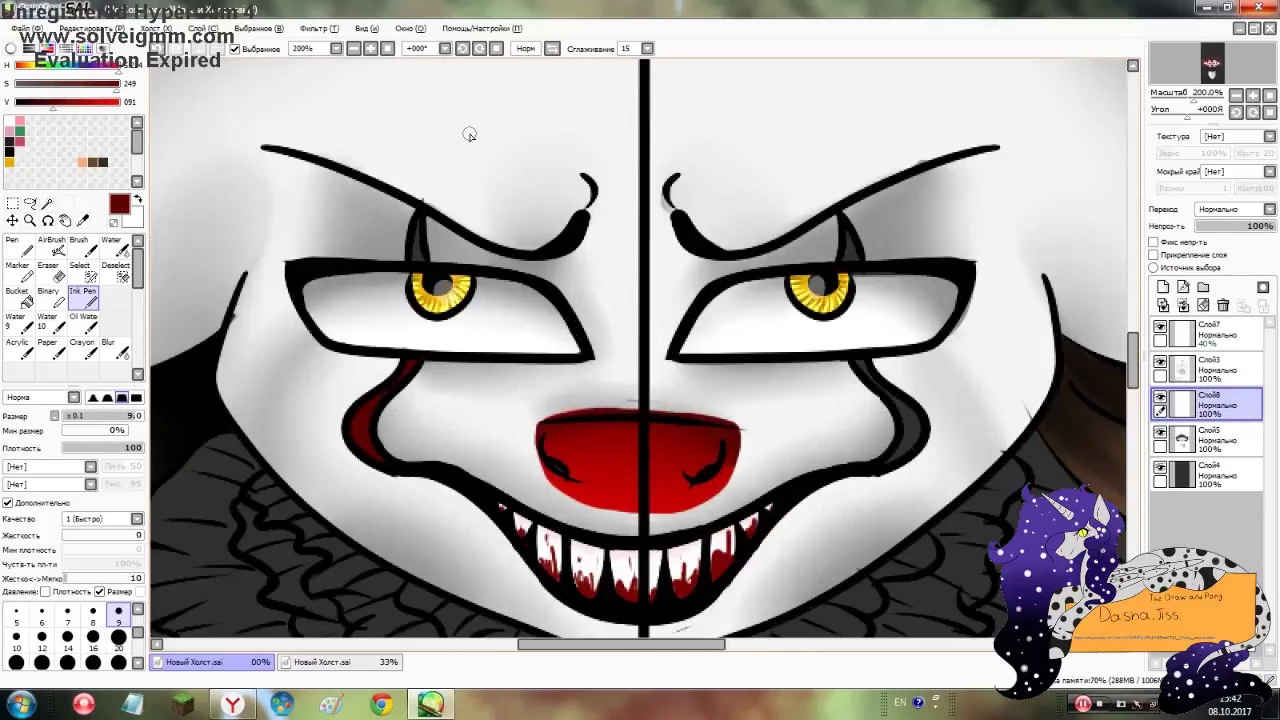Open the Качество quality dropdown
The height and width of the screenshot is (720, 1280).
click(x=103, y=519)
